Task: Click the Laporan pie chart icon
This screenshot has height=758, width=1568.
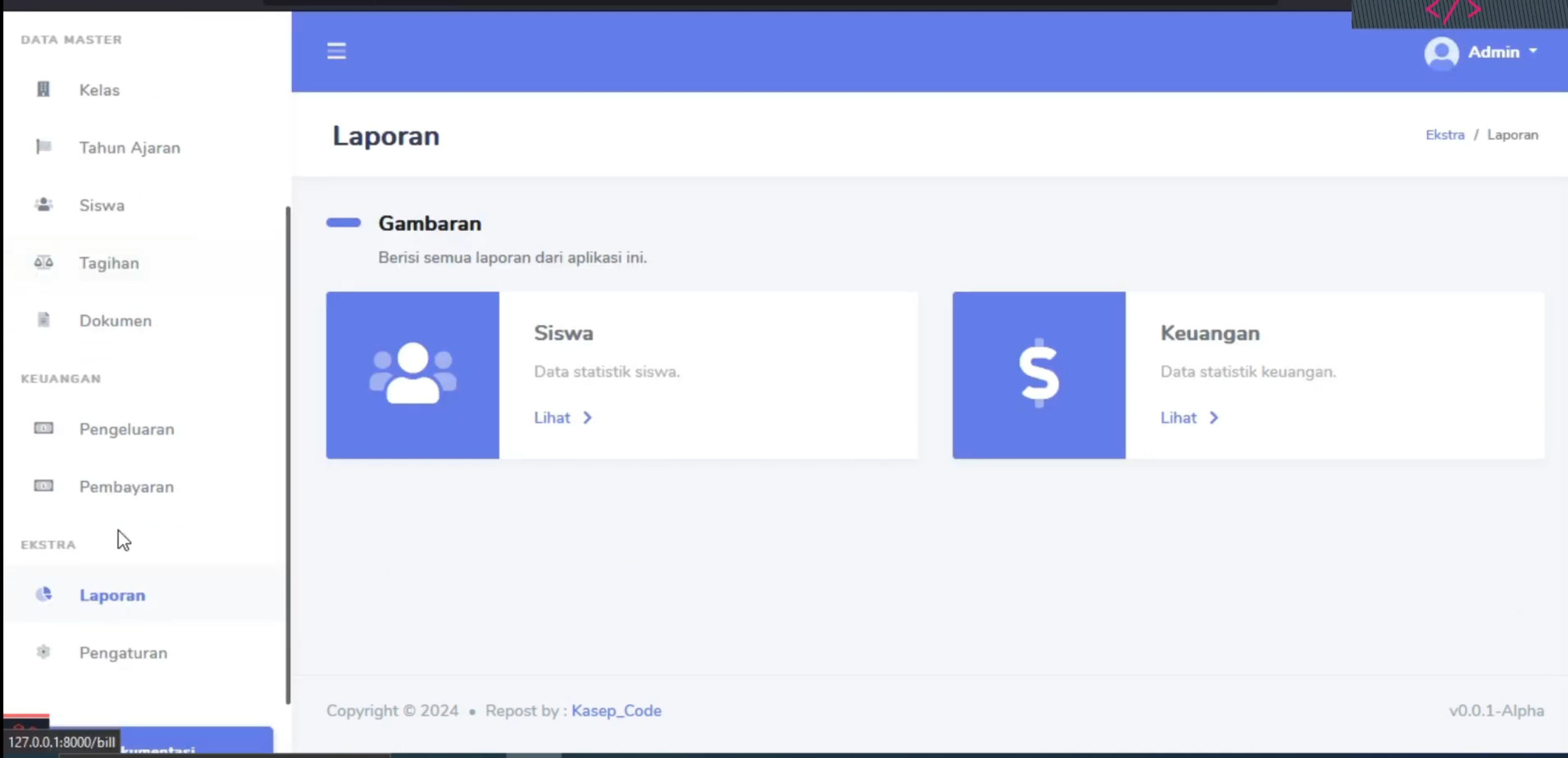Action: pos(43,594)
